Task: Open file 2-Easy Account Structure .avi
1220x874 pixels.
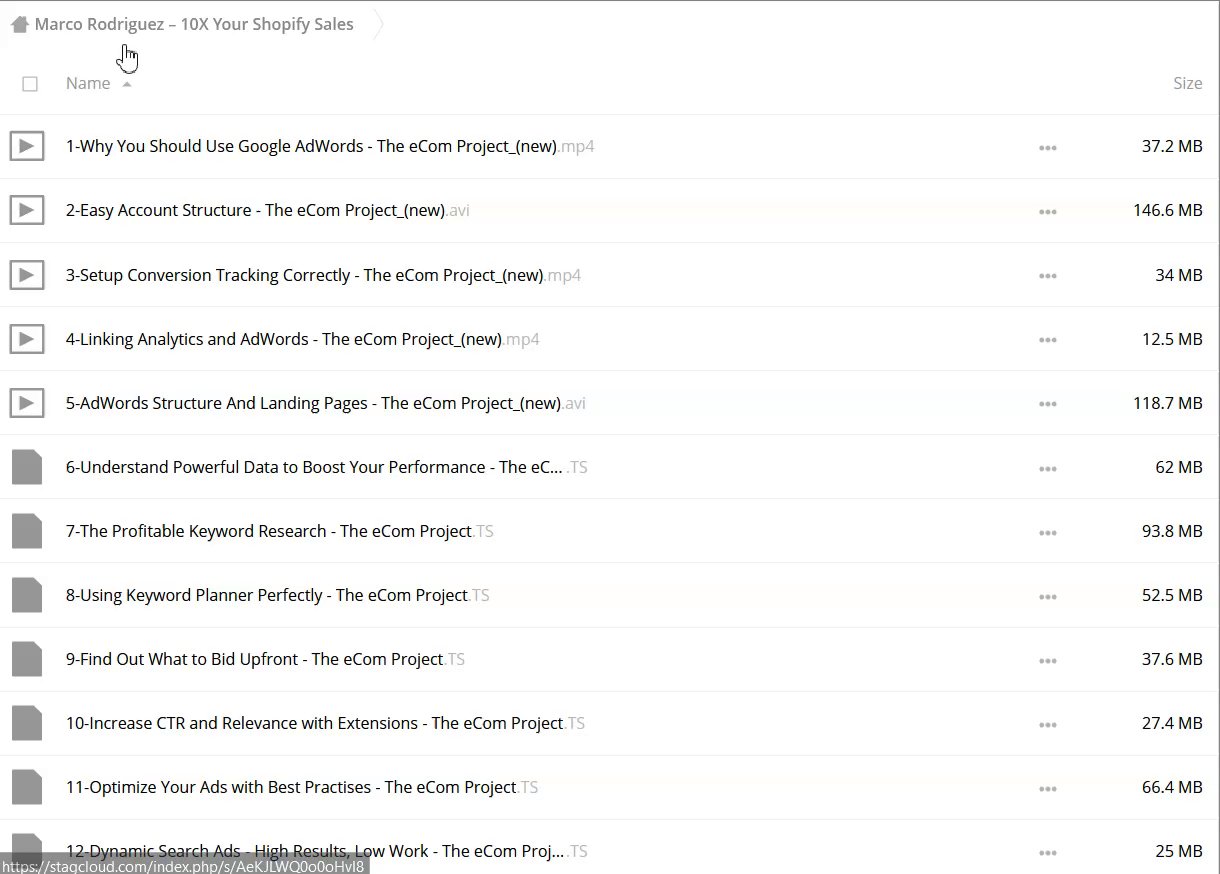Action: 268,210
